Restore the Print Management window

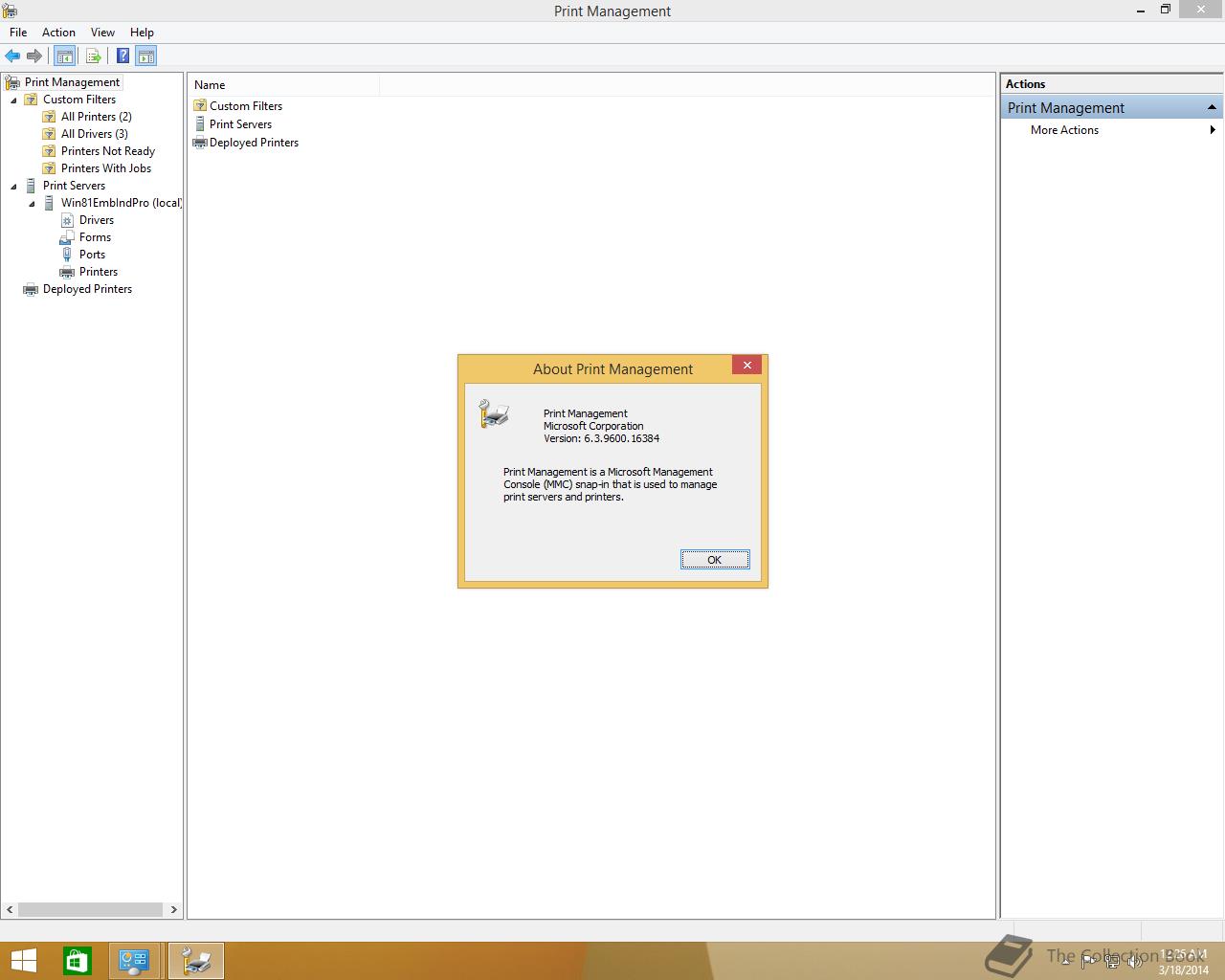[1166, 9]
